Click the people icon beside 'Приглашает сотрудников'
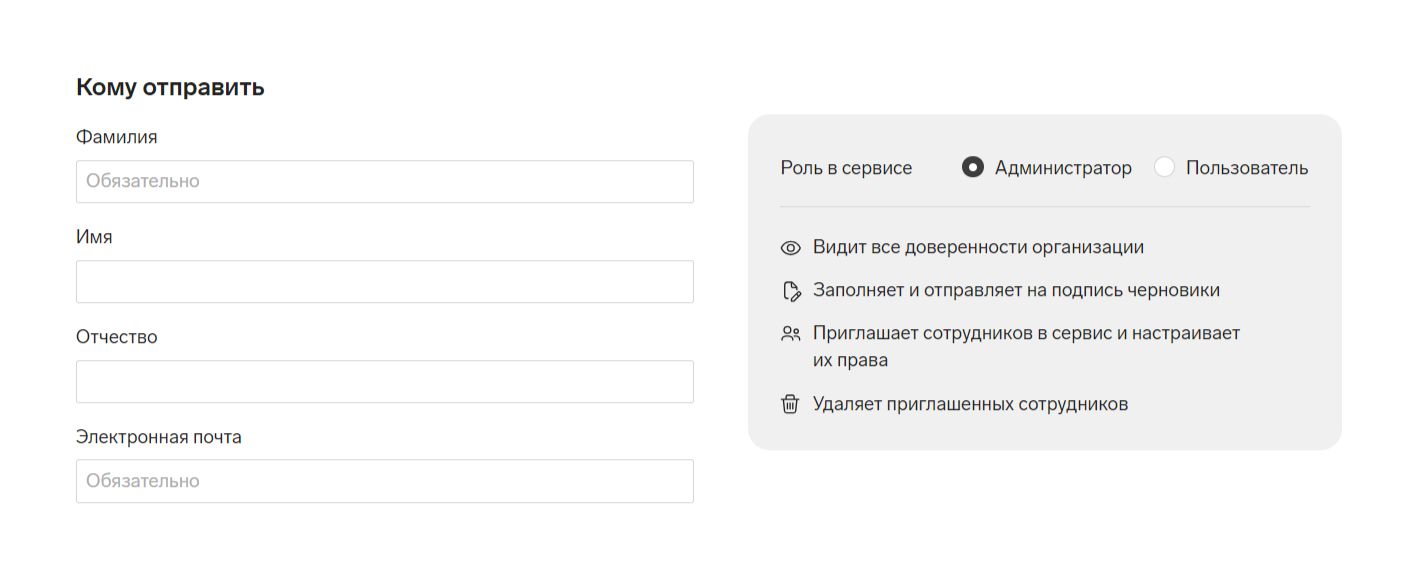1418x582 pixels. [791, 333]
